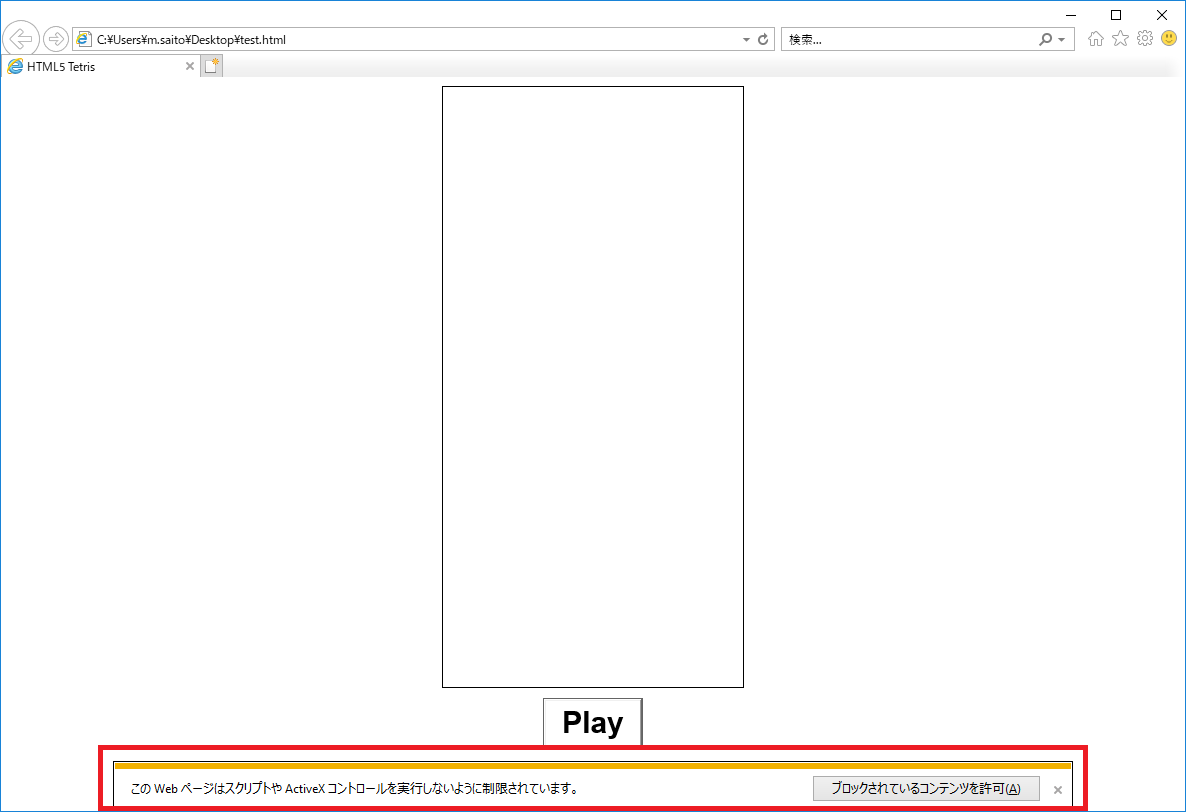Click the magnifier search icon
Screen dimensions: 1186x812
point(1046,40)
